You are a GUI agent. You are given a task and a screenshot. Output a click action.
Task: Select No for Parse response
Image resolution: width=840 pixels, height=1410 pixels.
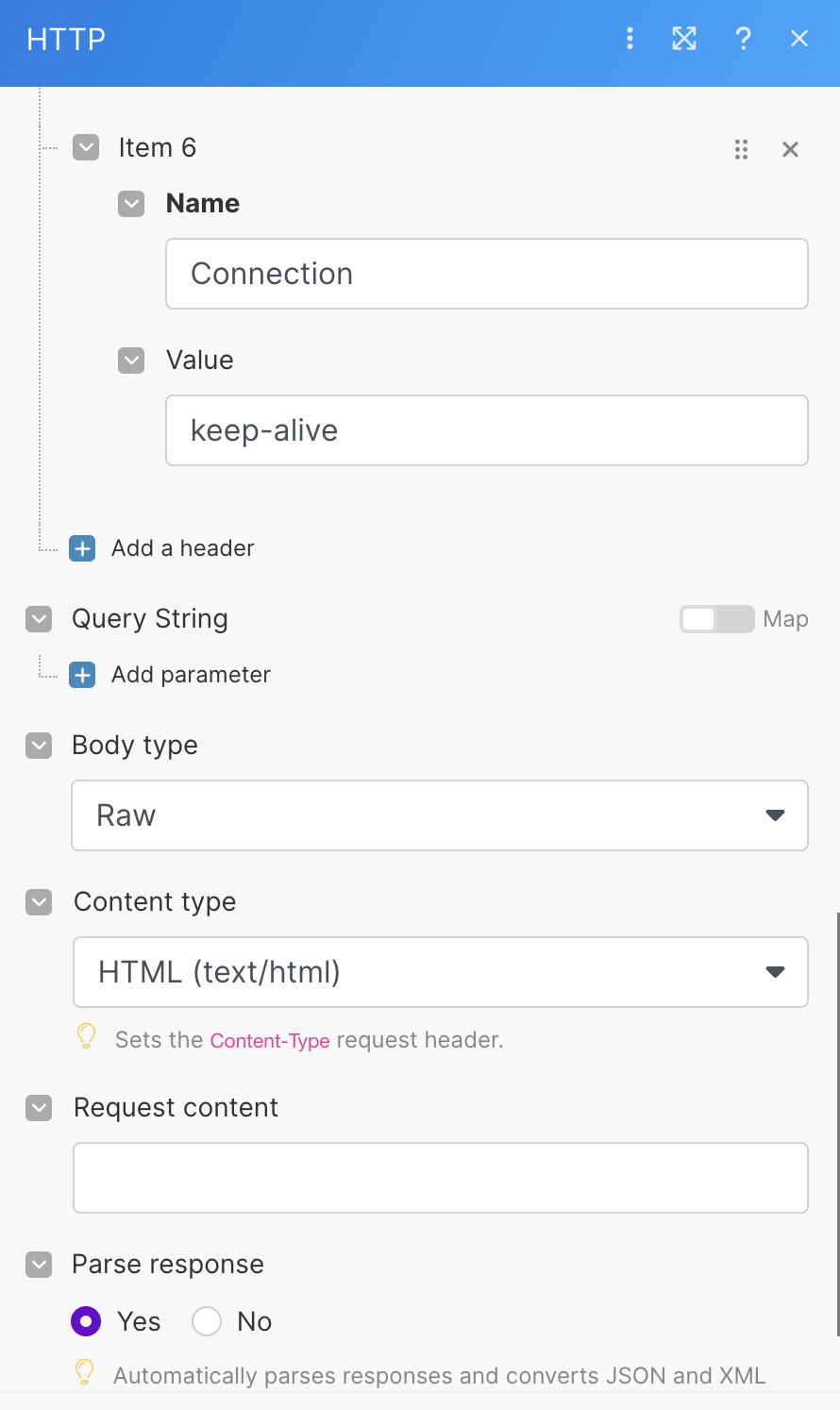[207, 1321]
